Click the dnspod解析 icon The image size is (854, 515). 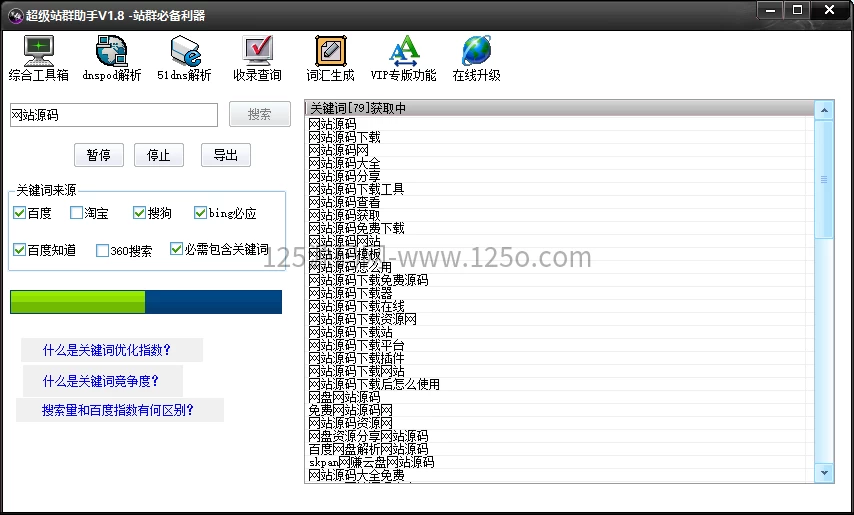click(x=111, y=52)
